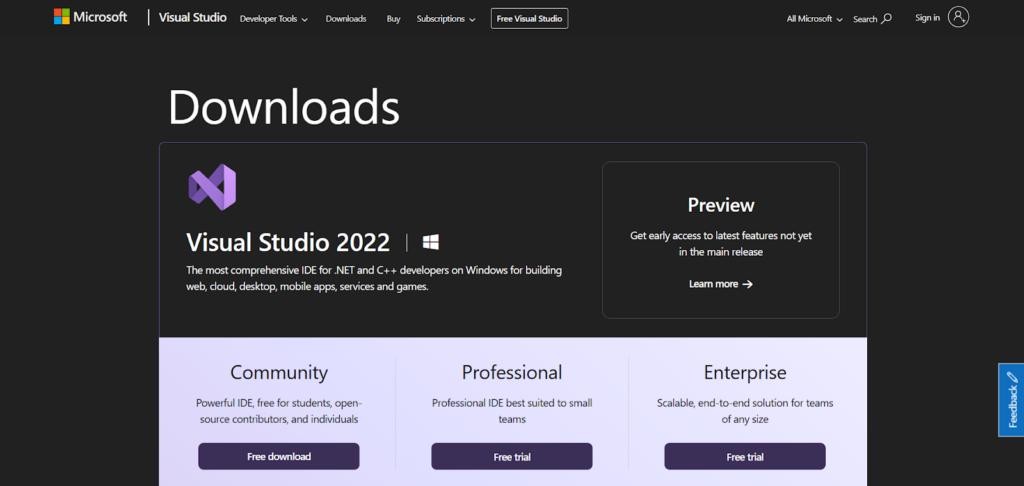
Task: Open the Buy menu item
Action: click(393, 19)
